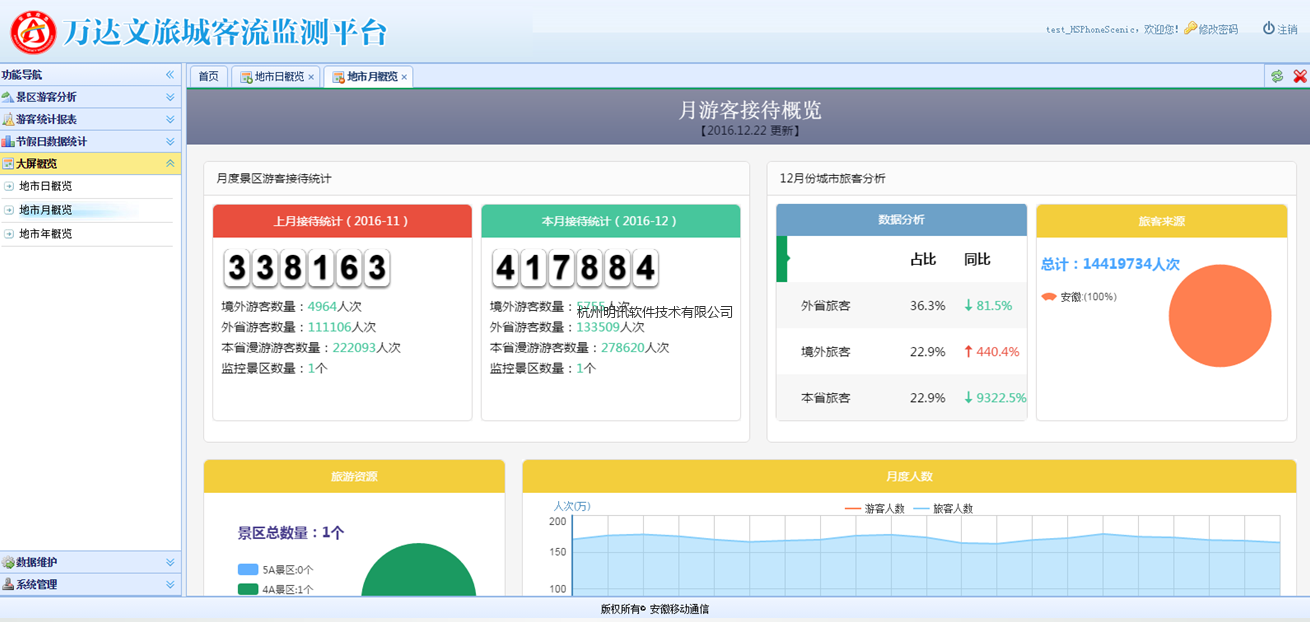Image resolution: width=1310 pixels, height=622 pixels.
Task: Click the green 旅游资源 pie chart
Action: click(418, 572)
